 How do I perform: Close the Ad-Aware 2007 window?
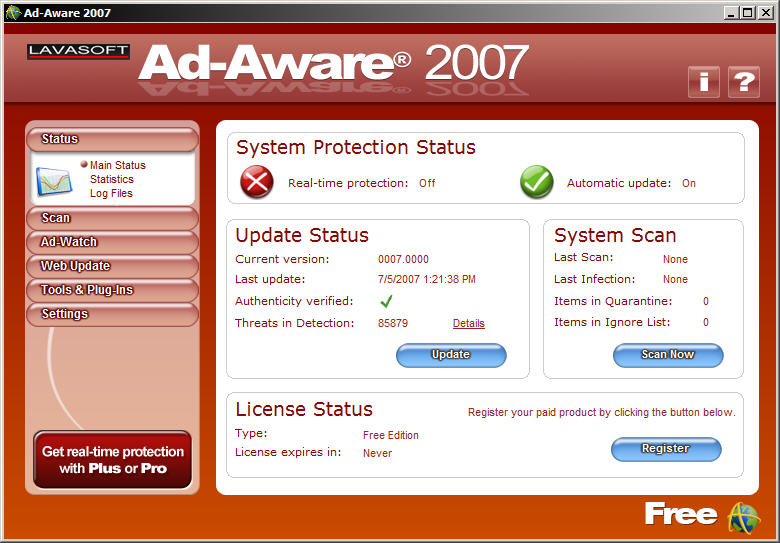tap(766, 13)
